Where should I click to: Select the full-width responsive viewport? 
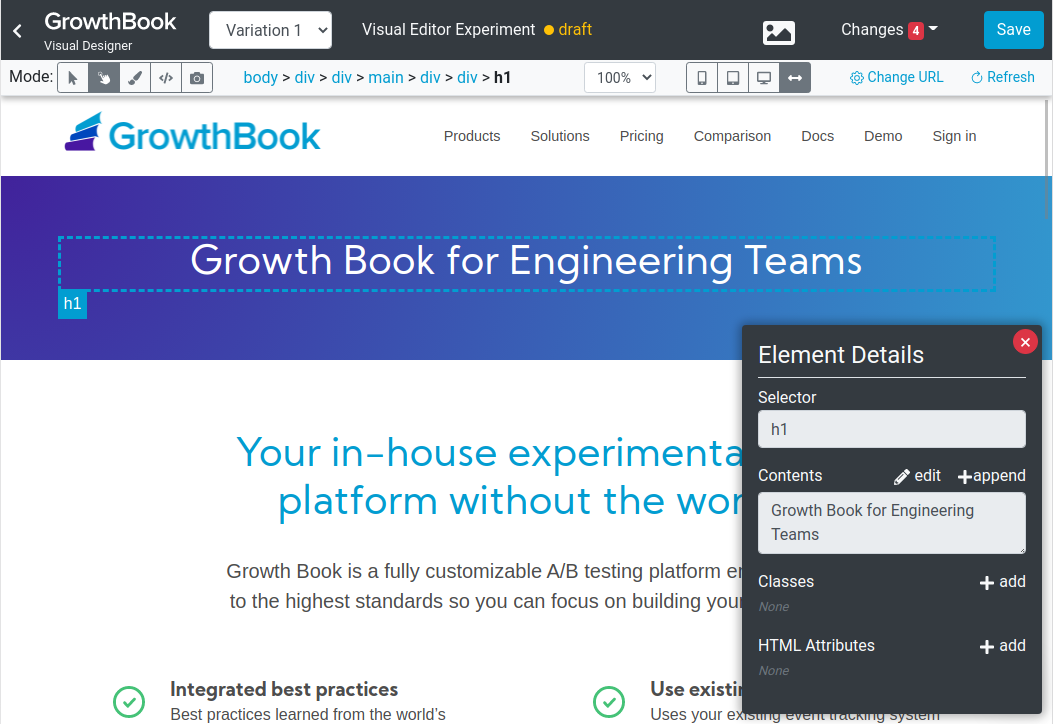click(794, 78)
